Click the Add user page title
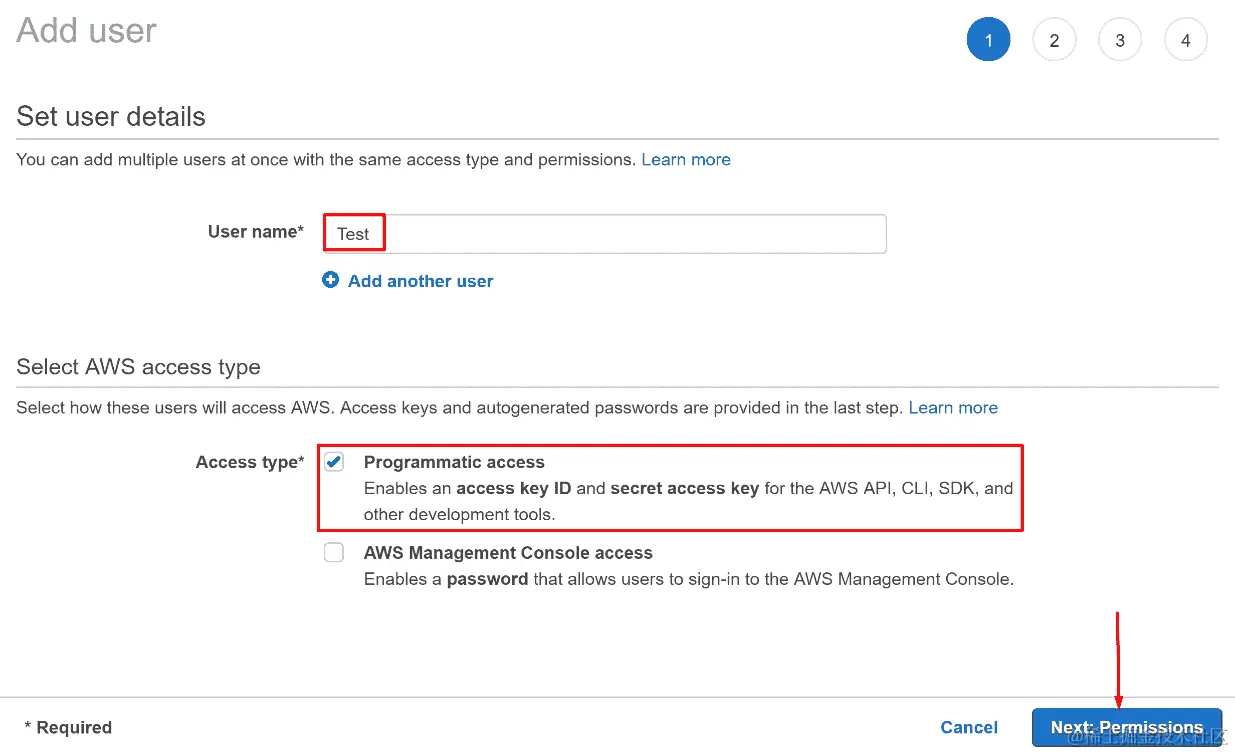Viewport: 1235px width, 754px height. tap(87, 30)
